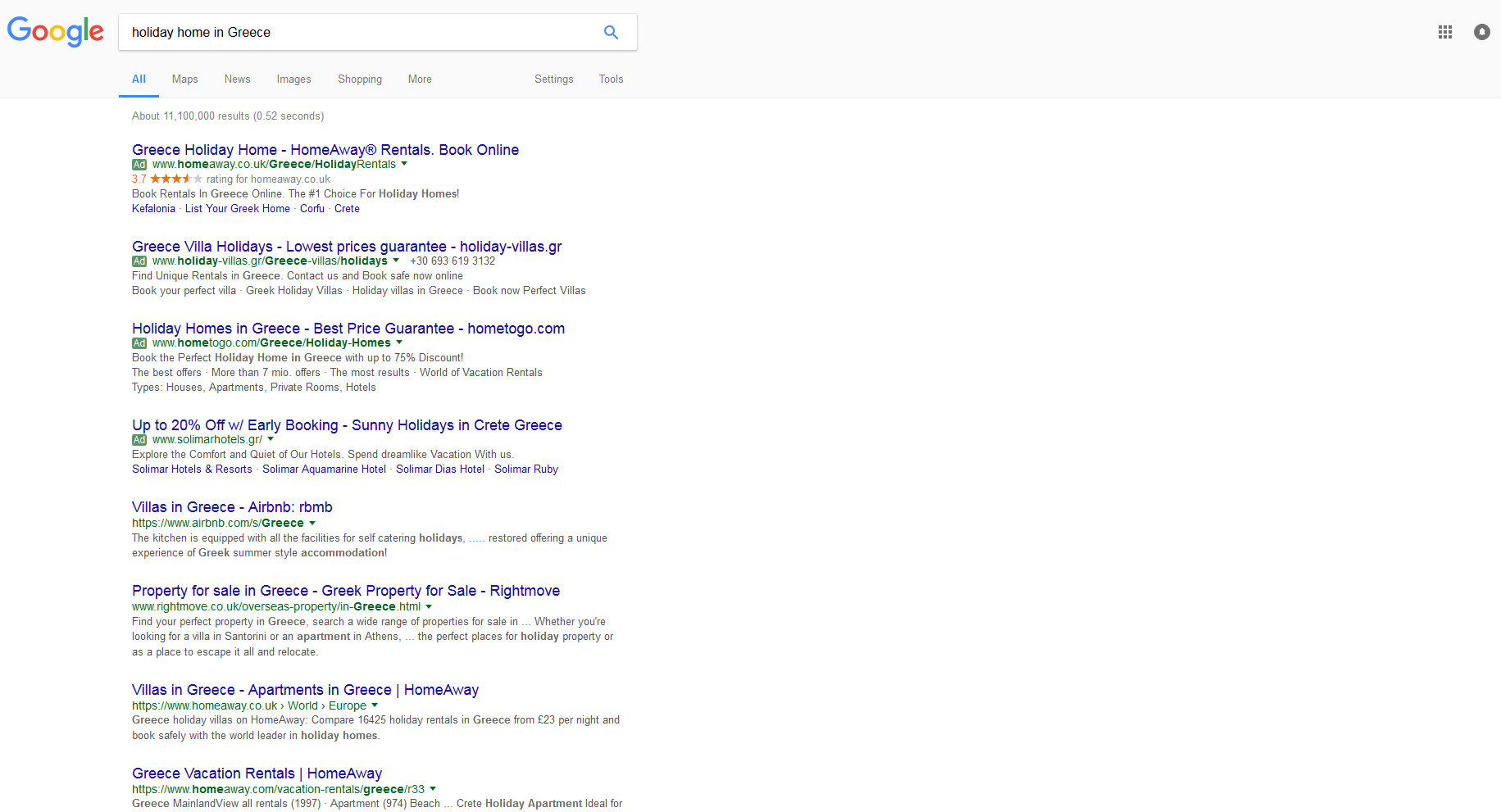Click the star rating for homeaway.co.uk
This screenshot has width=1501, height=812.
tap(175, 179)
